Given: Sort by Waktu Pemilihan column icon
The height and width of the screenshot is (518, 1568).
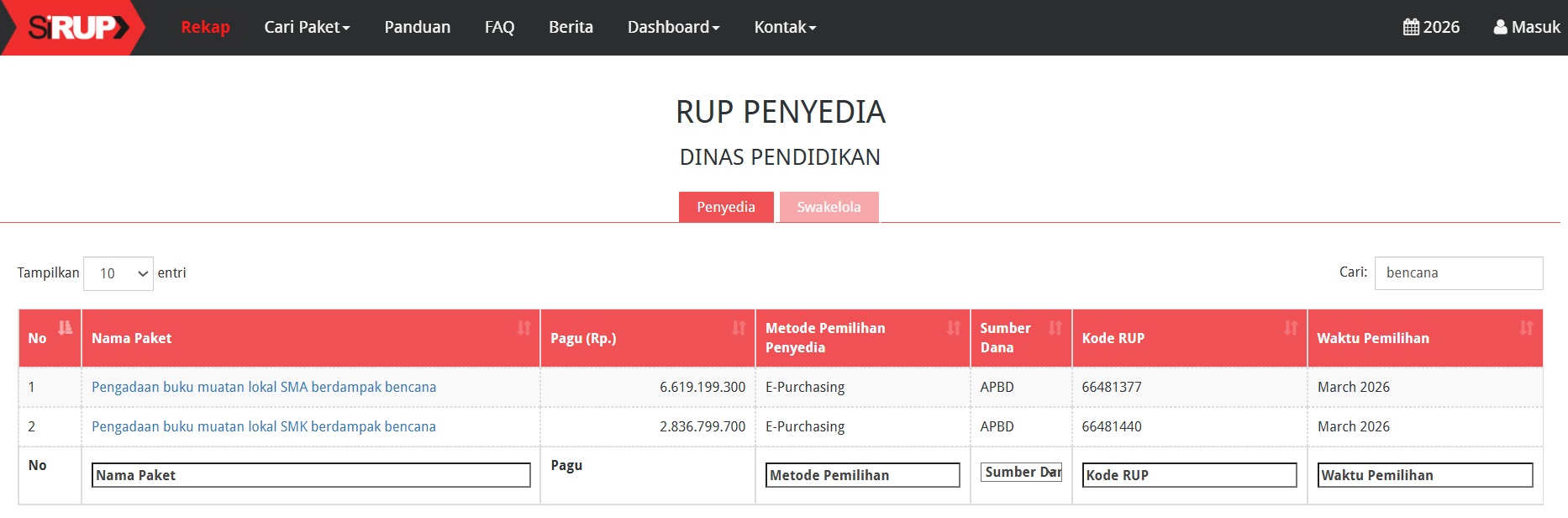Looking at the screenshot, I should point(1526,327).
